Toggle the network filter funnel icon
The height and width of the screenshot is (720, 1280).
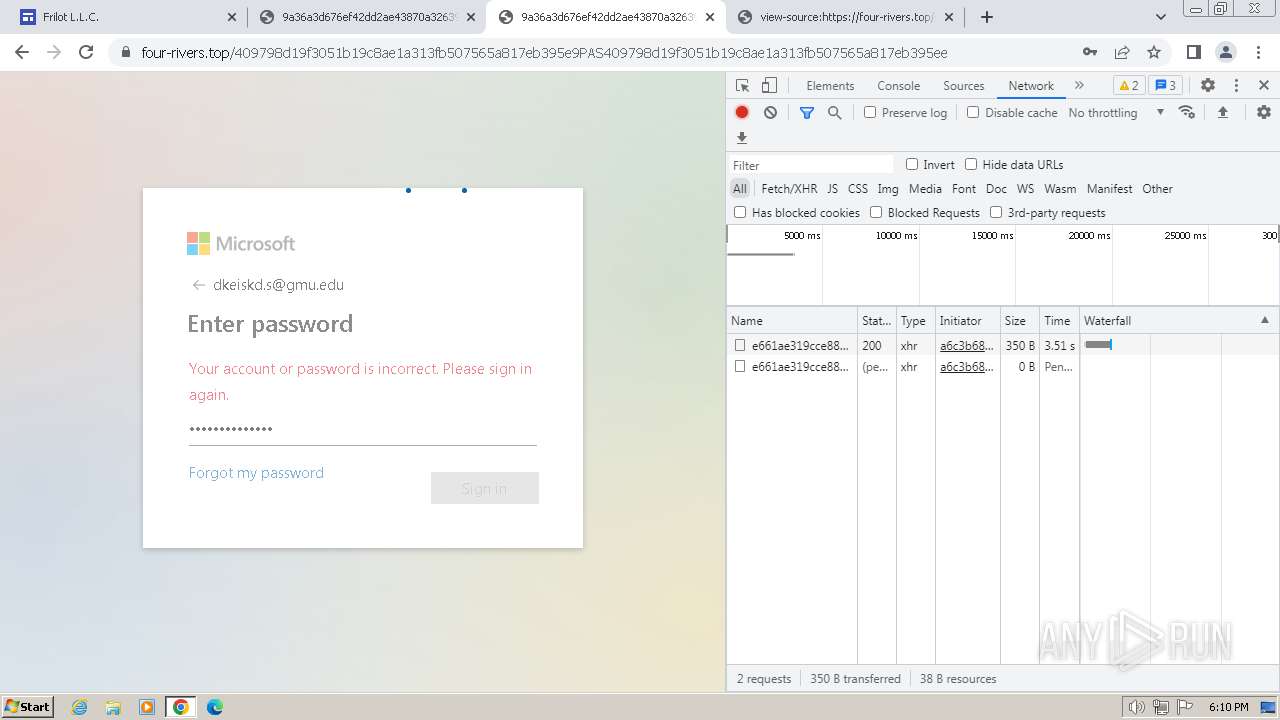807,113
